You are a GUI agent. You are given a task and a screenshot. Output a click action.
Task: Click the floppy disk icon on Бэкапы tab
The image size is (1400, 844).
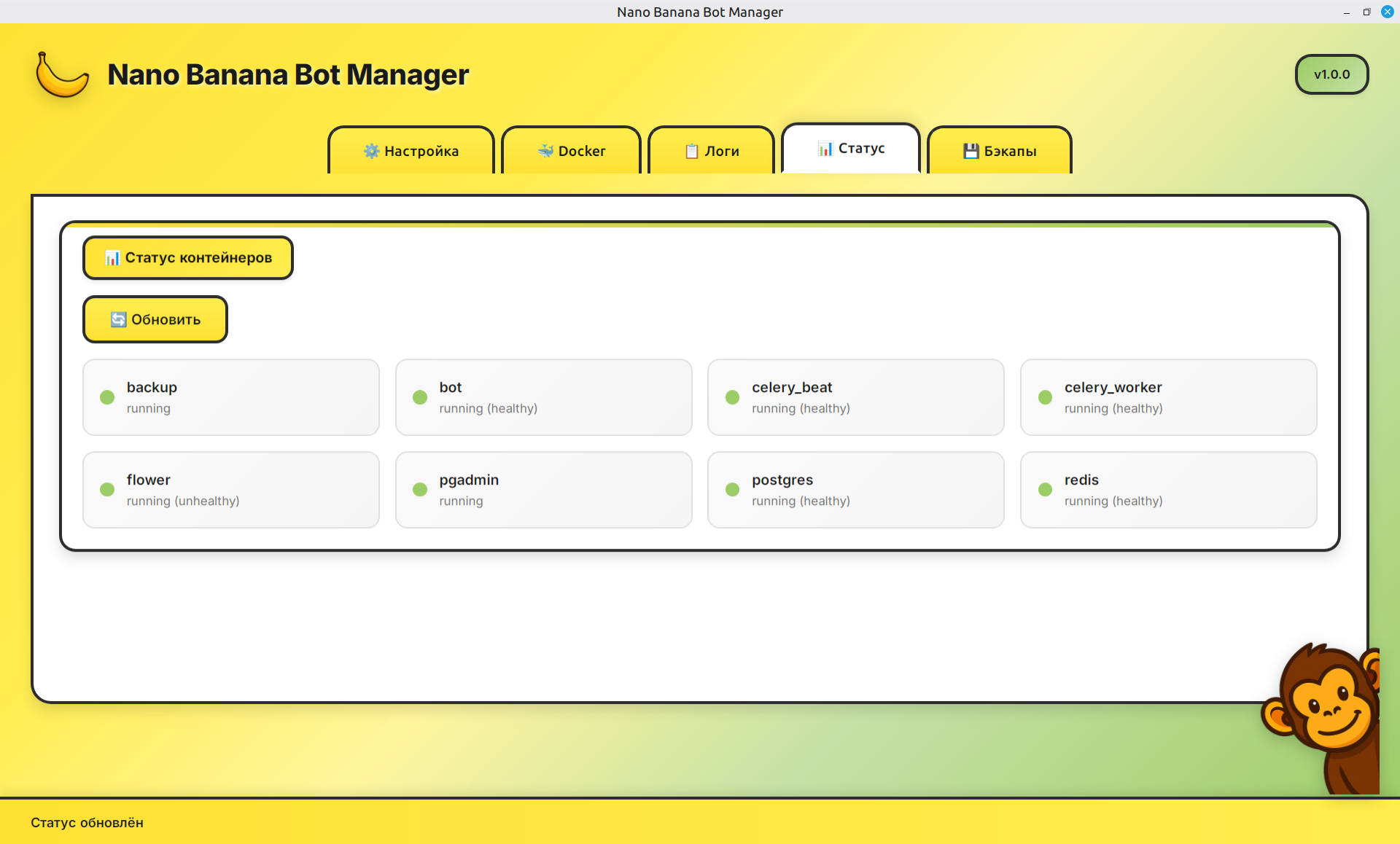pos(971,151)
